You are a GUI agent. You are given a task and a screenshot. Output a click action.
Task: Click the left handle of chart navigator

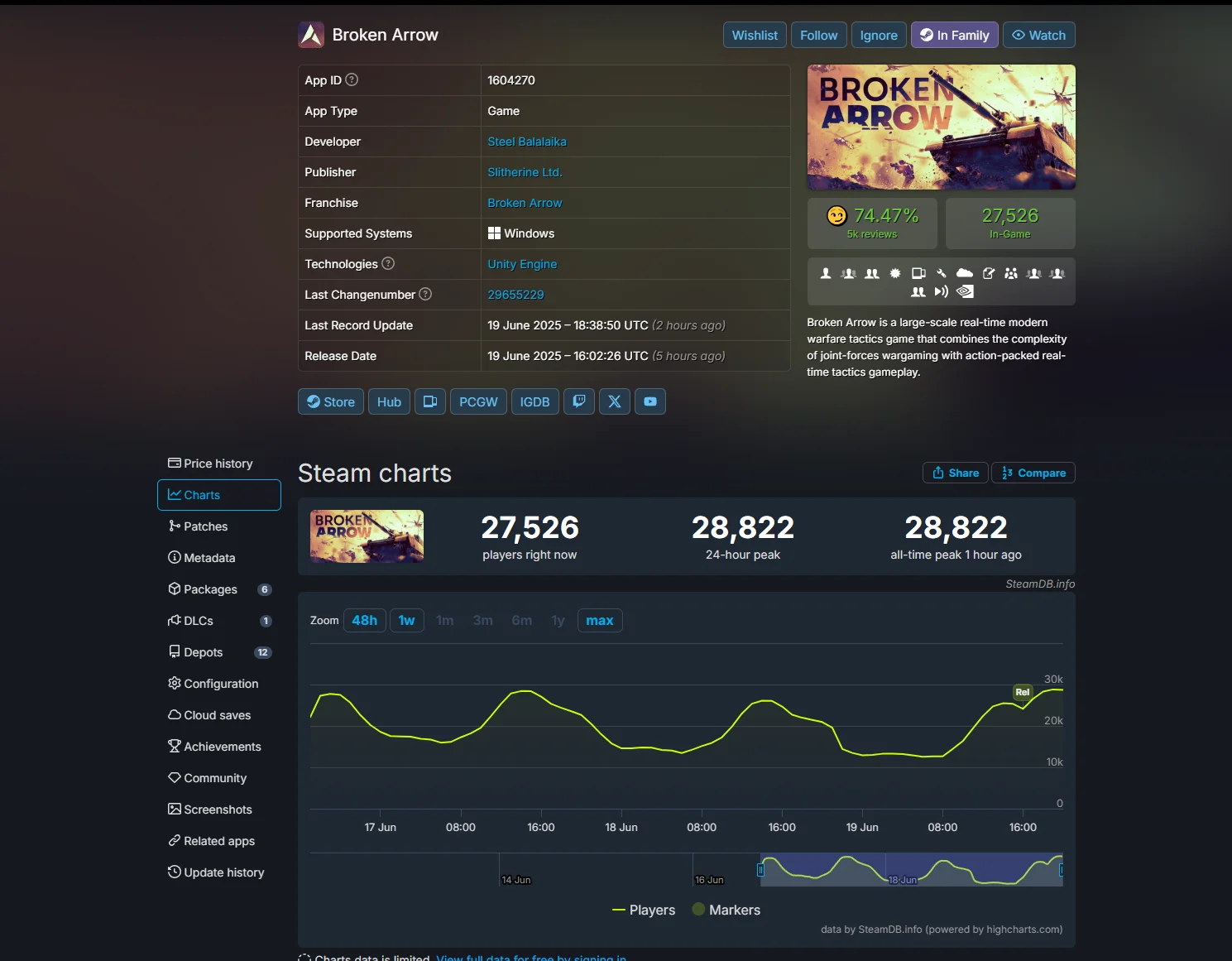(x=760, y=870)
